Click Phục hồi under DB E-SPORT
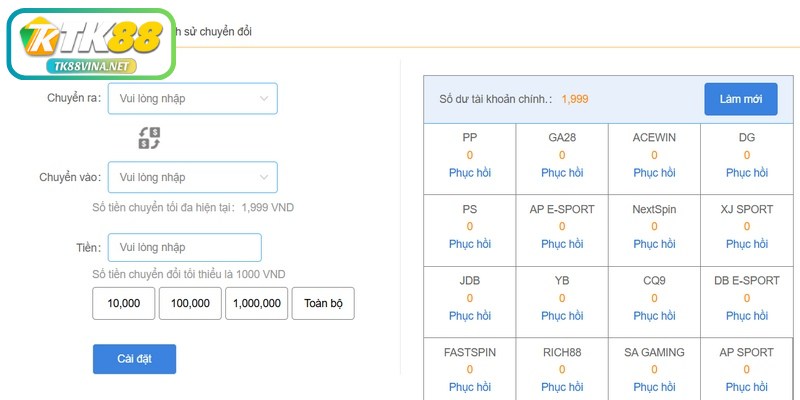Viewport: 800px width, 400px height. (x=746, y=315)
